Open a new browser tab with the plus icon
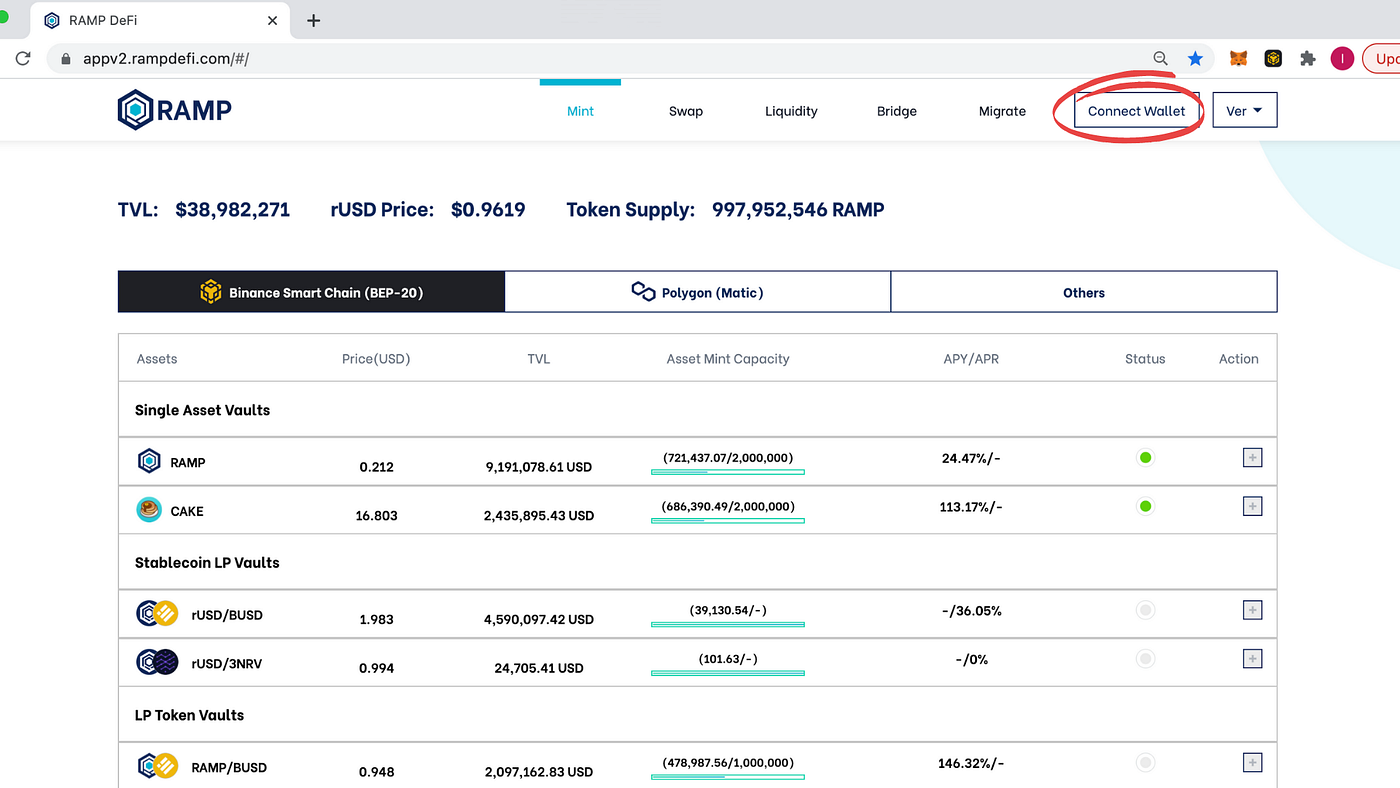1400x788 pixels. [x=313, y=20]
